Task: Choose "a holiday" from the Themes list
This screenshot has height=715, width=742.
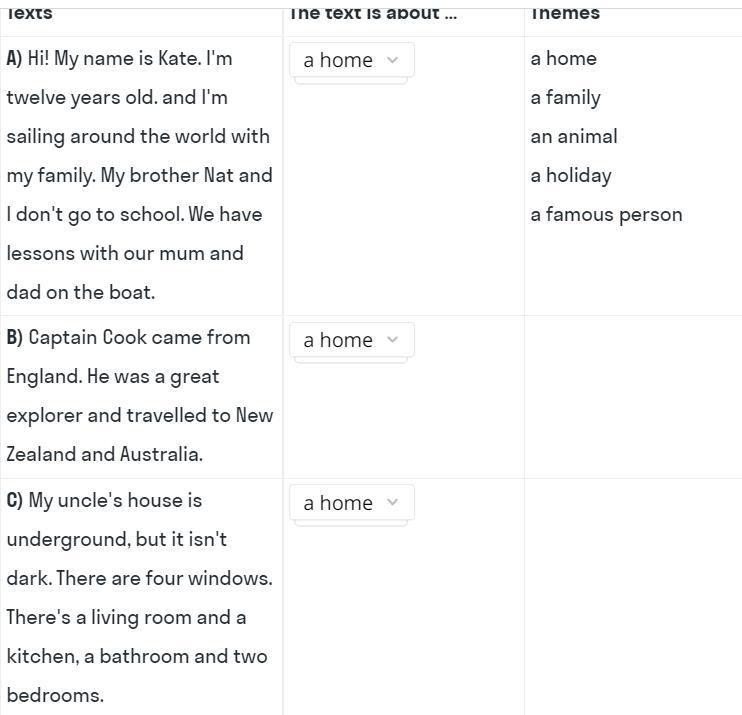Action: [570, 176]
